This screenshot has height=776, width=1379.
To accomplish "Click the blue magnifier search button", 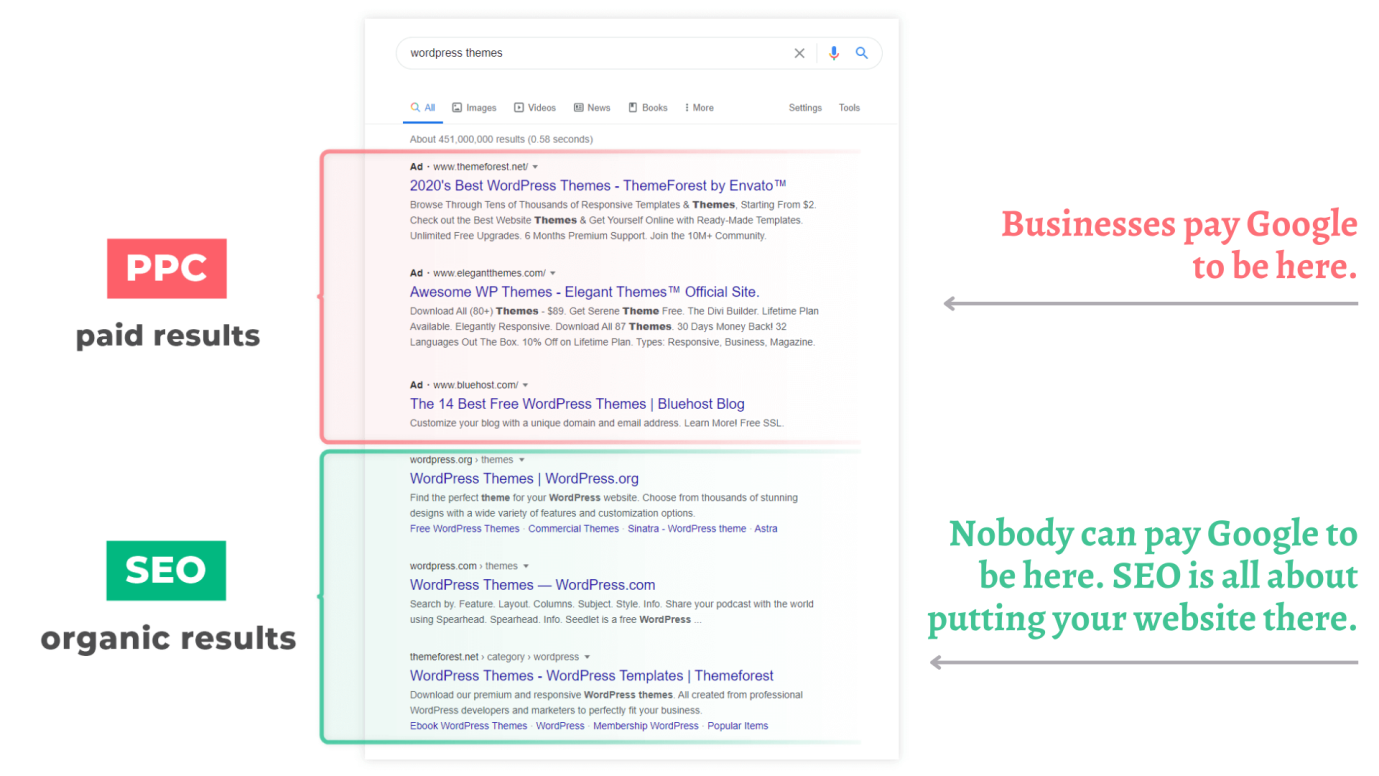I will coord(862,54).
